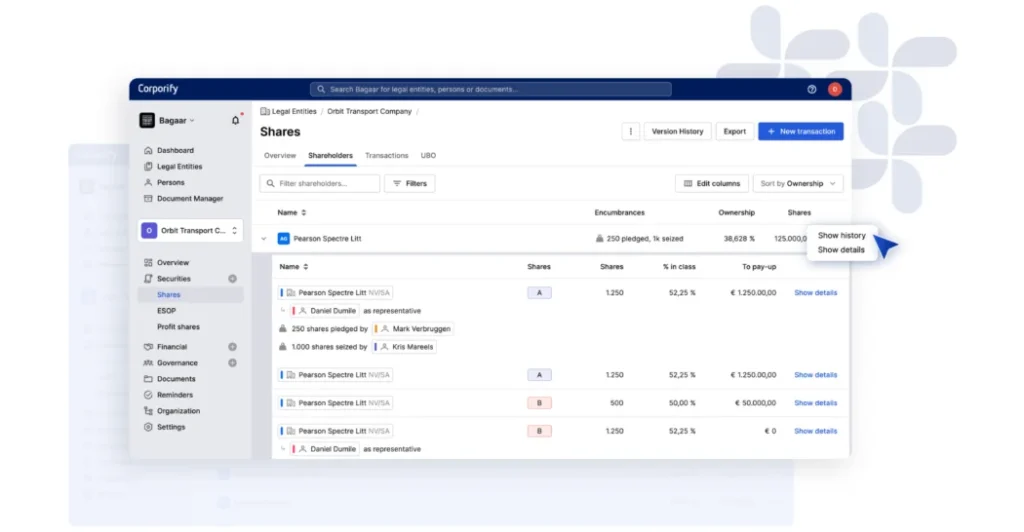The height and width of the screenshot is (532, 1024).
Task: Show details for the € 0 row
Action: point(815,431)
